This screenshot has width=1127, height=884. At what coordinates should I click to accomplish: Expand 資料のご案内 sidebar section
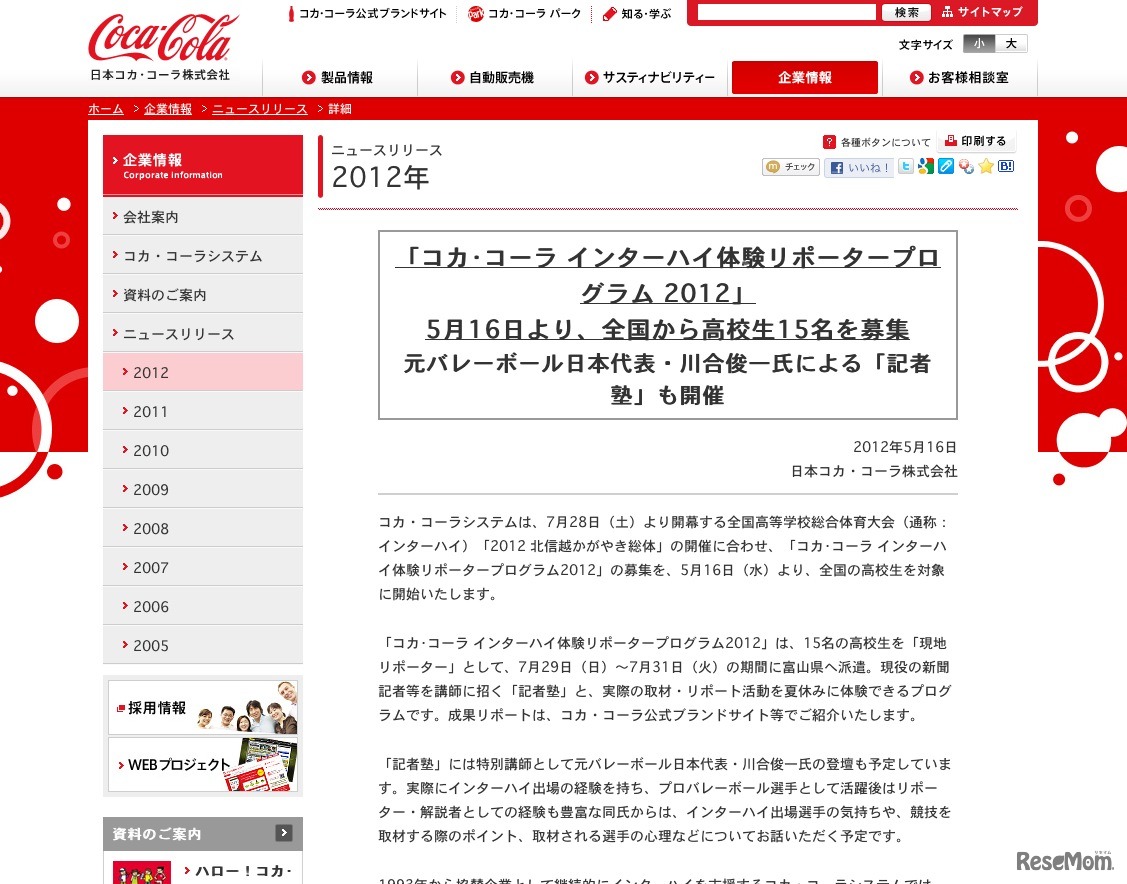pos(202,833)
